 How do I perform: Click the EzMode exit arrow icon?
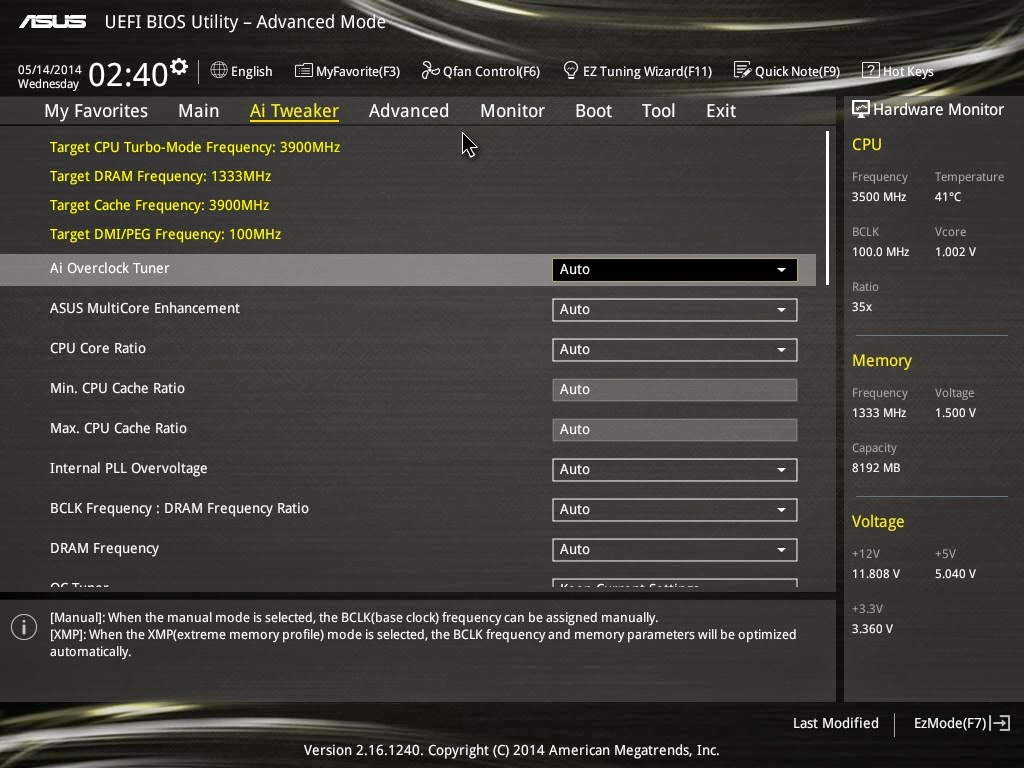[1000, 723]
